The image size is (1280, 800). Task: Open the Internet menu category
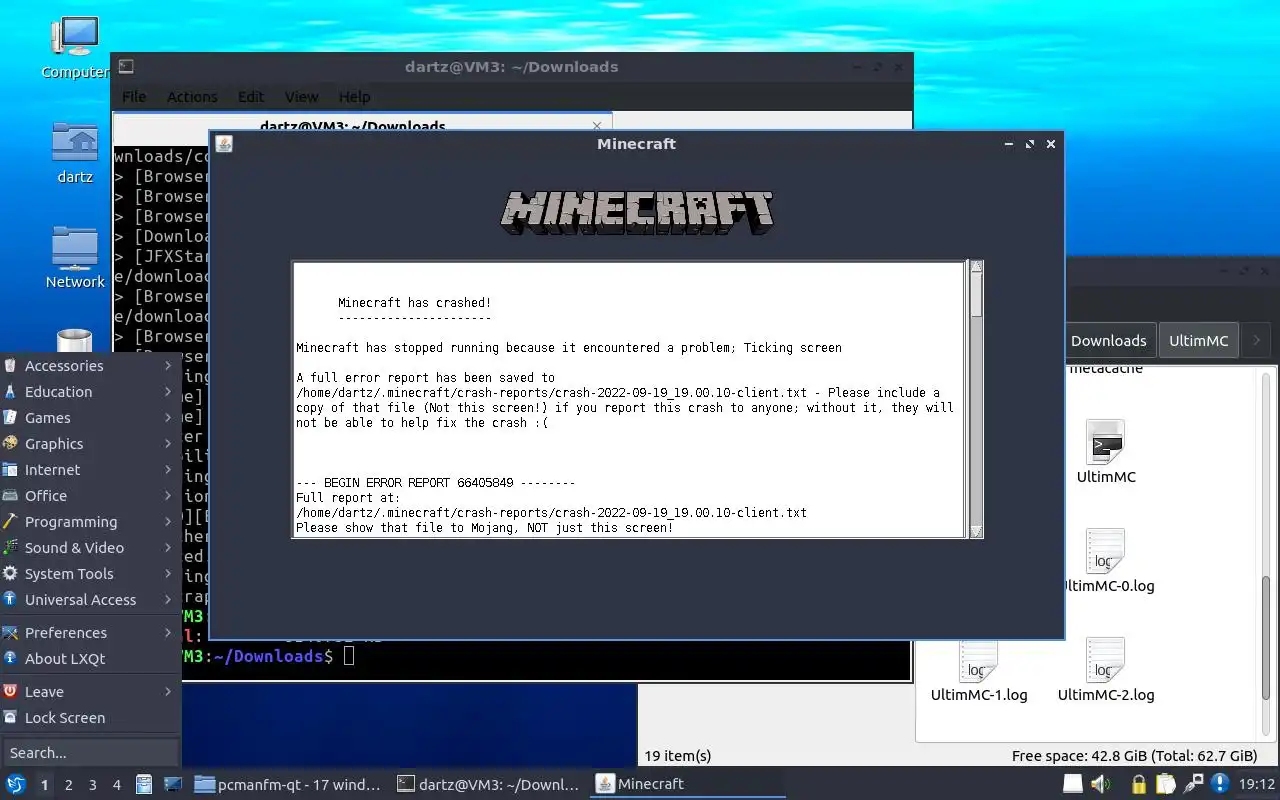[91, 470]
